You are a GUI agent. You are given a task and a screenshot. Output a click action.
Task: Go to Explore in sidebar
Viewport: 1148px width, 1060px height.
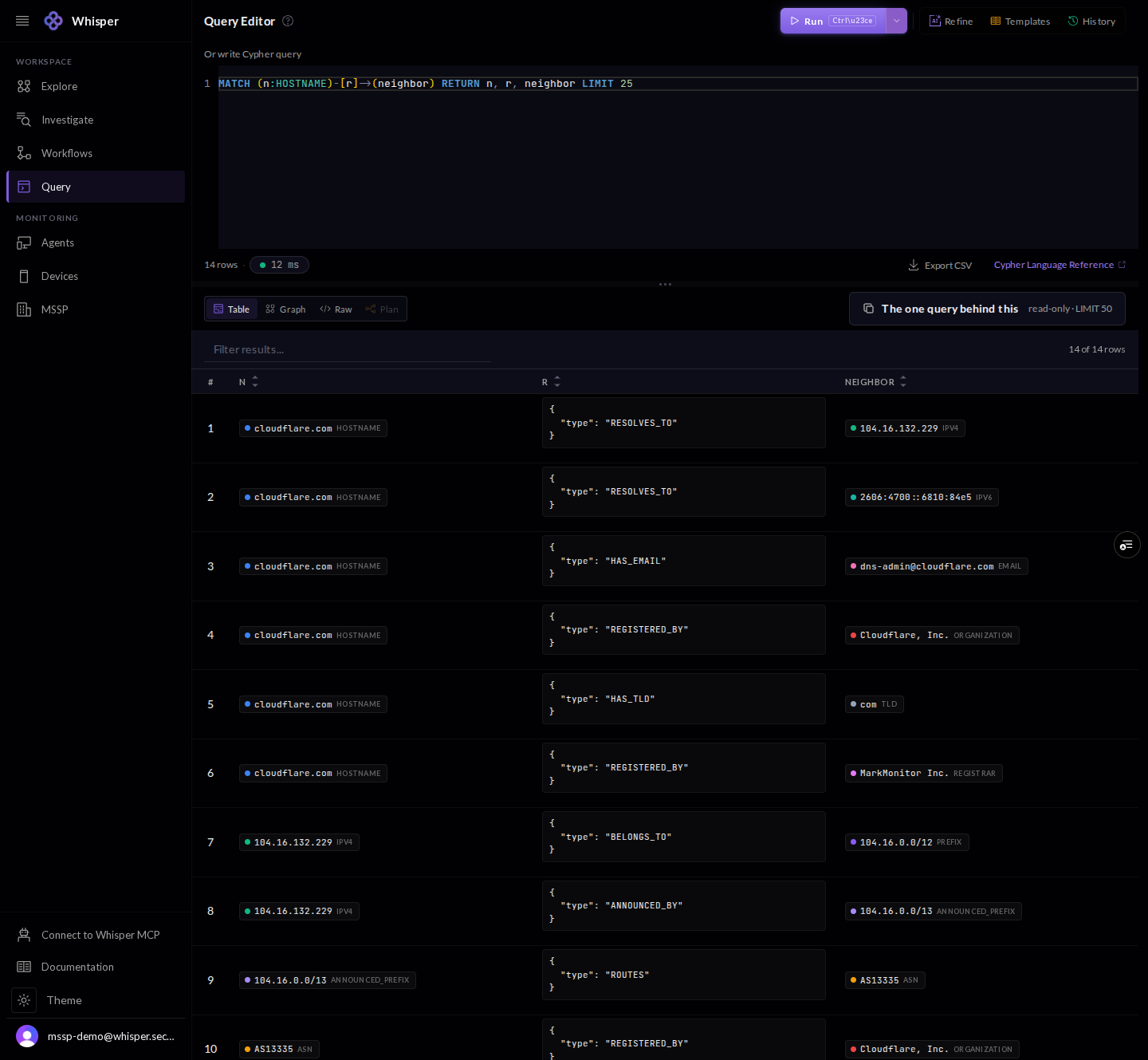pos(96,86)
